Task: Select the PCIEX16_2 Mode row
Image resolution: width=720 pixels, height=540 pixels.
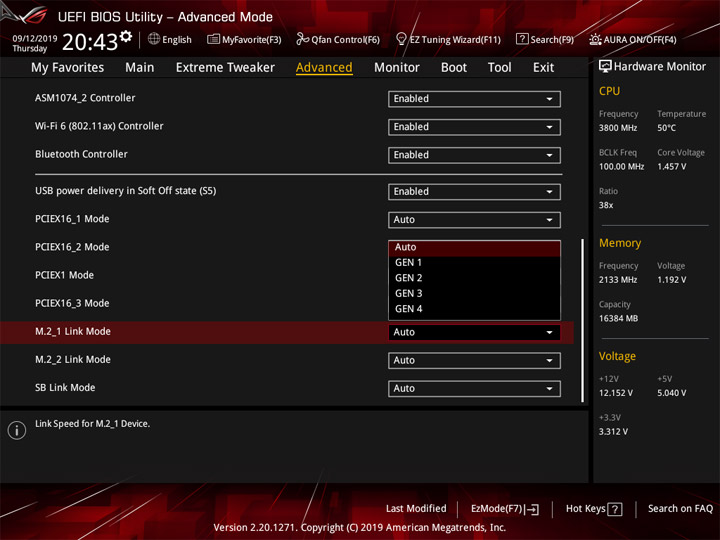Action: coord(72,247)
